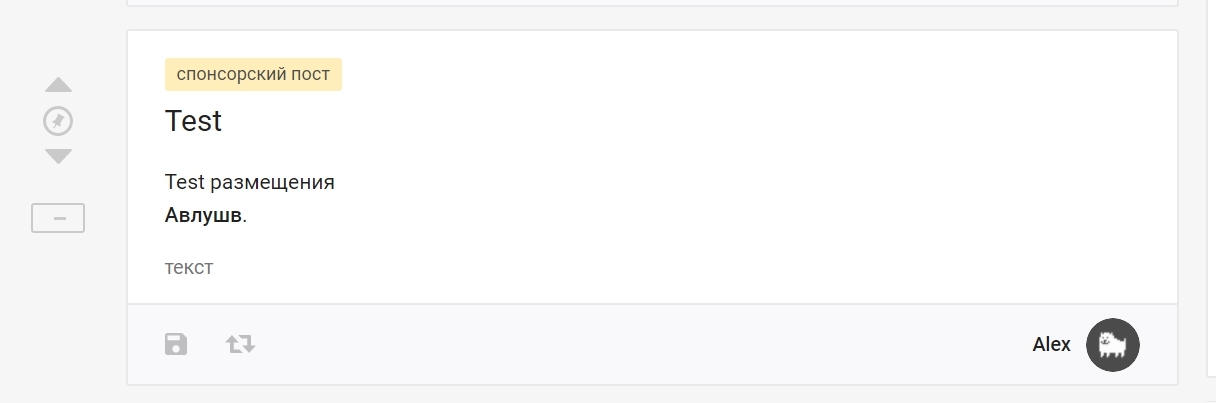The image size is (1216, 403).
Task: Select the 'текст' tag
Action: pos(189,268)
